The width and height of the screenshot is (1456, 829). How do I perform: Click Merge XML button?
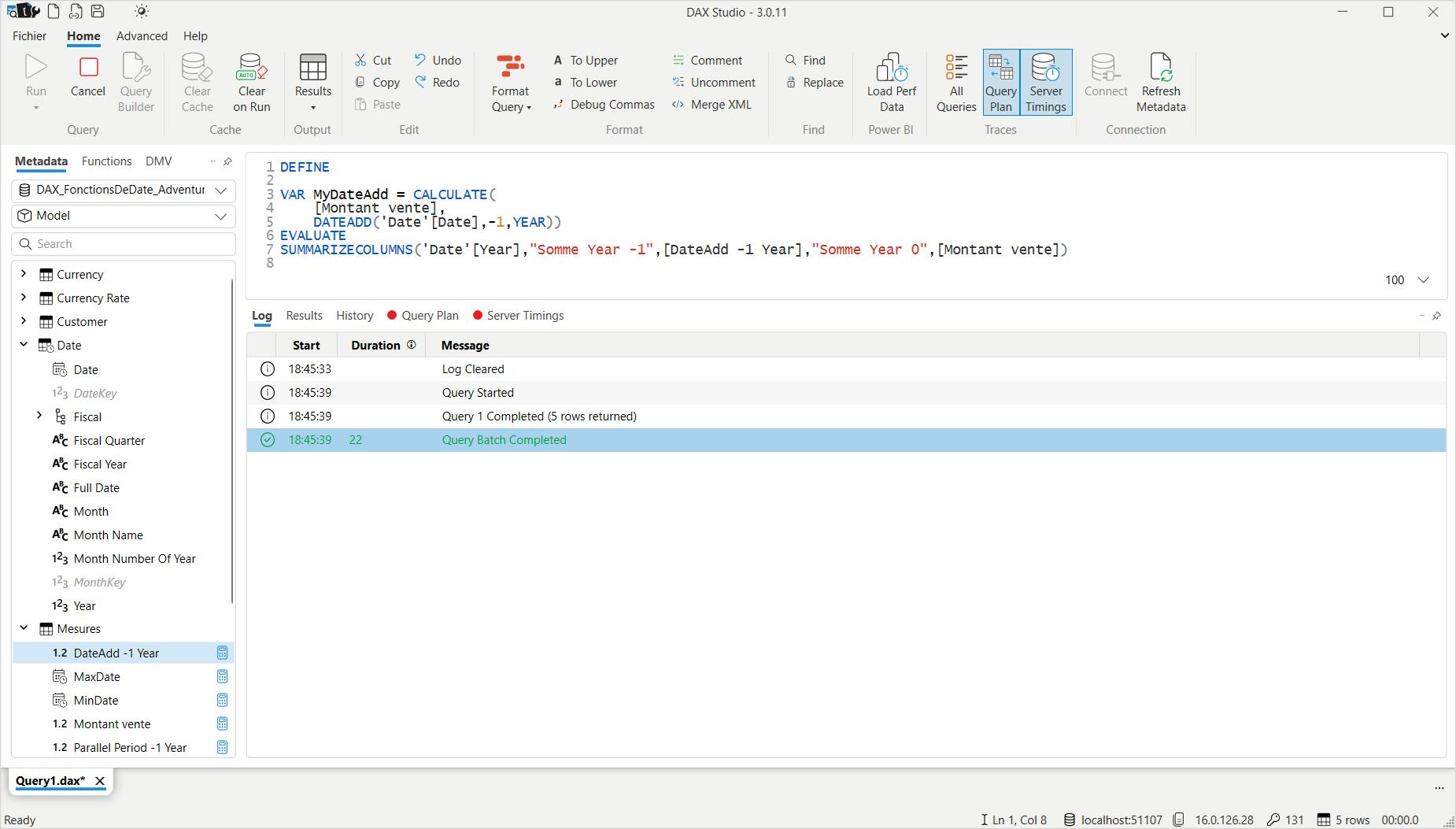(x=711, y=104)
